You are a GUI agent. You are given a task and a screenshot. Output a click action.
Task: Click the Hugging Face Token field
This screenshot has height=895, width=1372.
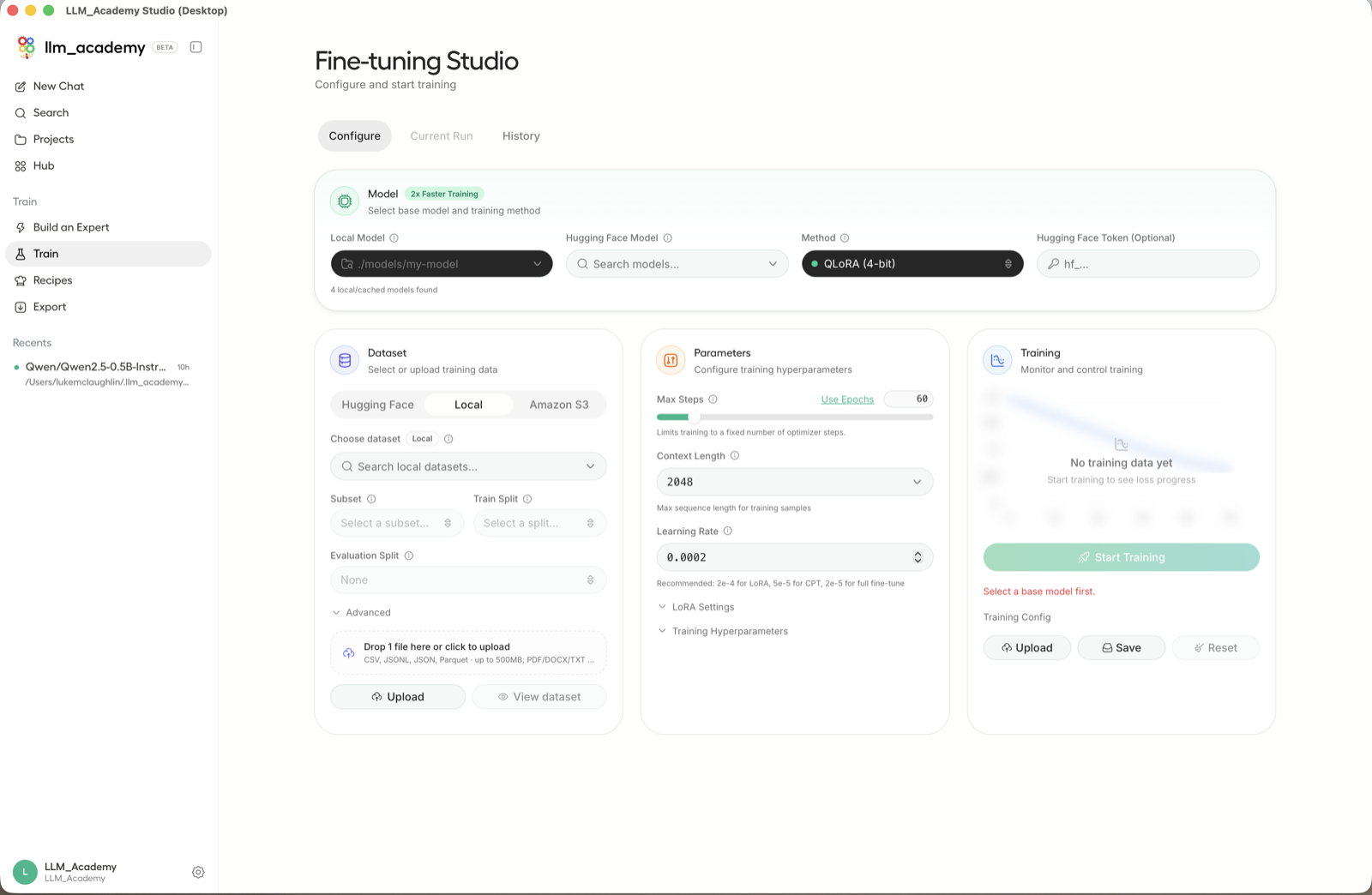click(1148, 264)
